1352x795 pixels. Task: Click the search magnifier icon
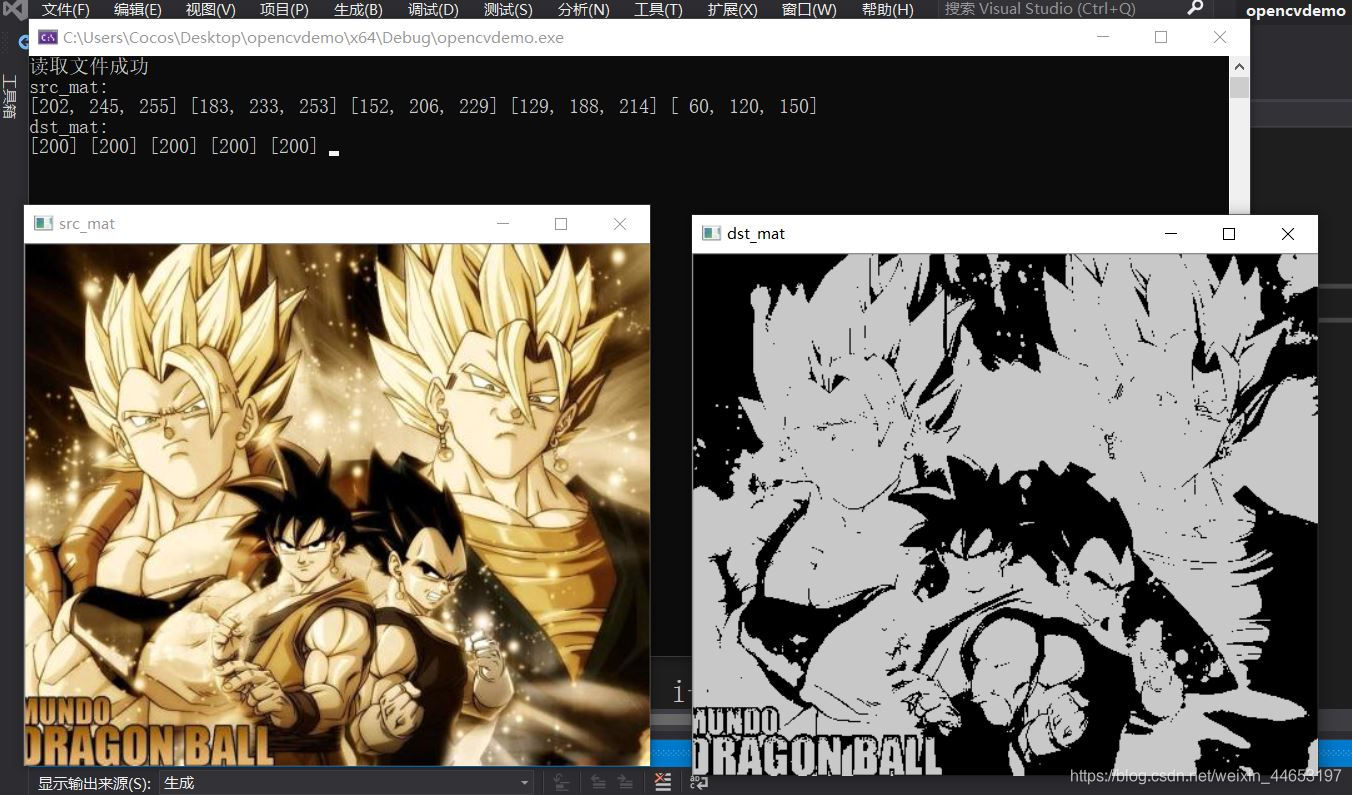tap(1195, 8)
